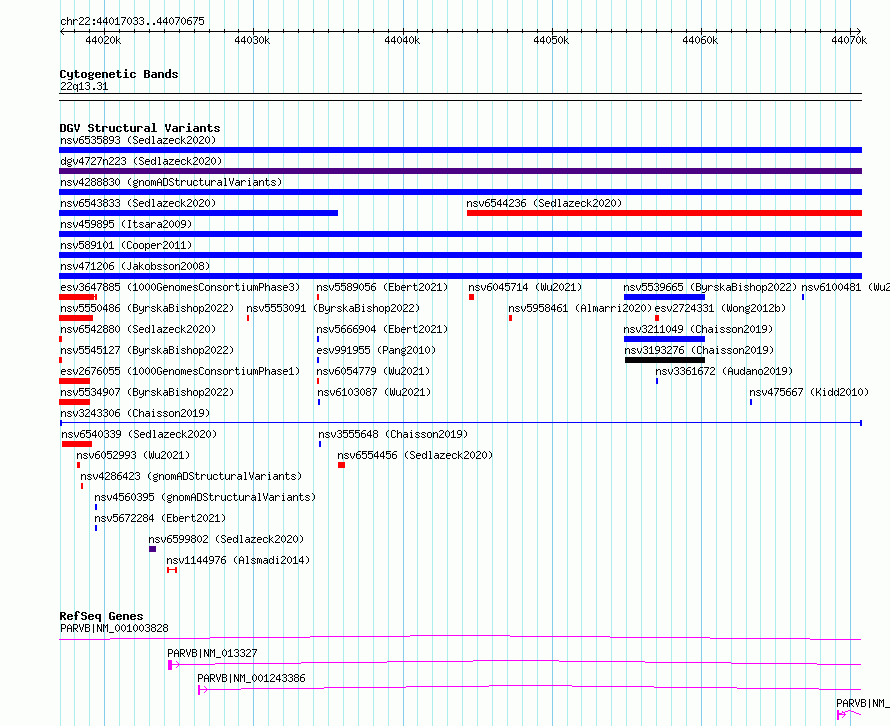Click the black nsv3193276 variant bar

coord(665,360)
